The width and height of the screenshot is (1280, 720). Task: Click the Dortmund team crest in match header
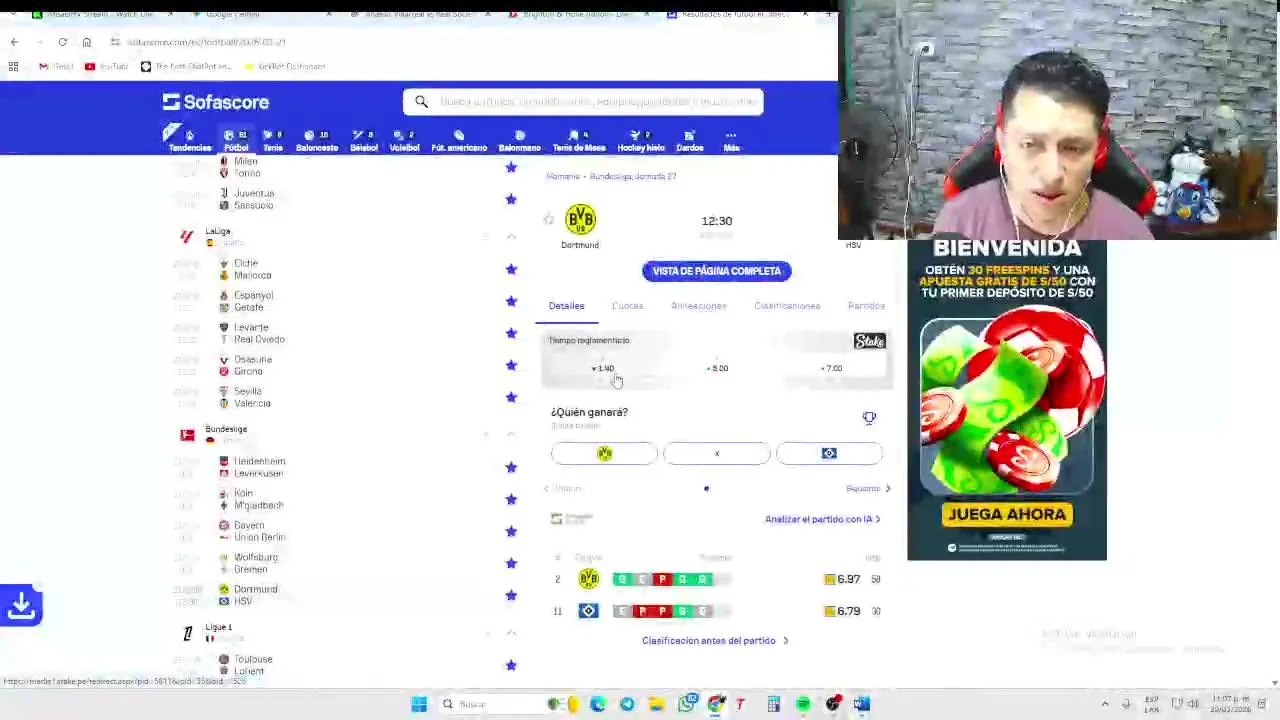click(x=580, y=220)
